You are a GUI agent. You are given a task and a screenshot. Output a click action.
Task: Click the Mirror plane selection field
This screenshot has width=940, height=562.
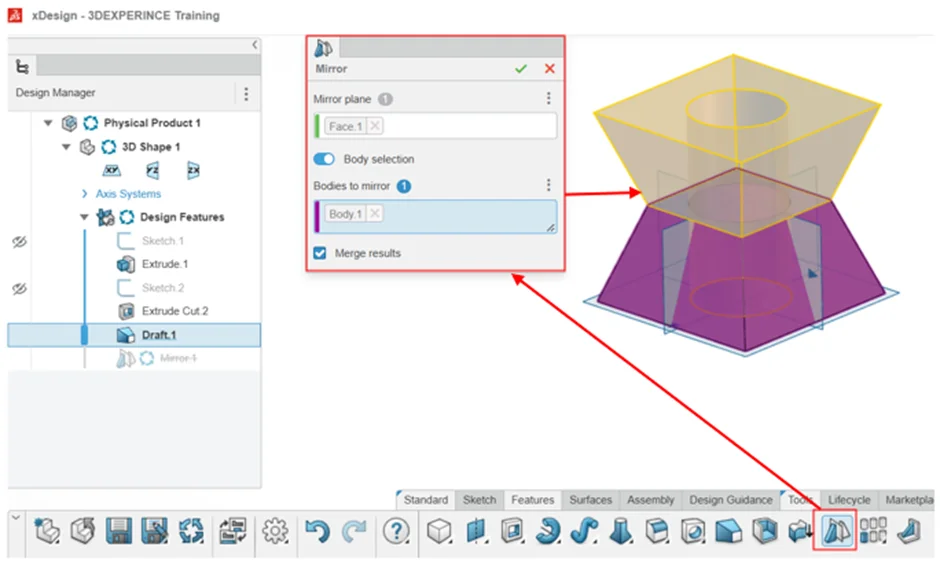[436, 126]
